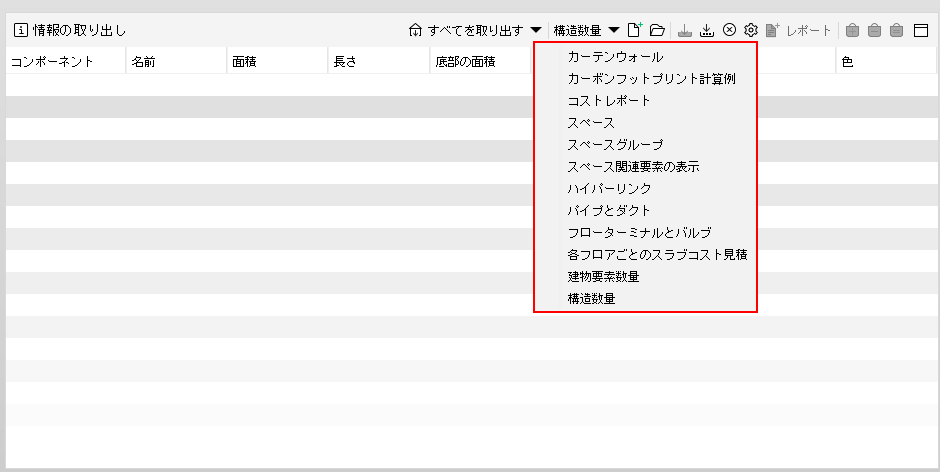Click the 構造数量 template name in toolbar
Viewport: 940px width, 472px height.
[x=577, y=31]
